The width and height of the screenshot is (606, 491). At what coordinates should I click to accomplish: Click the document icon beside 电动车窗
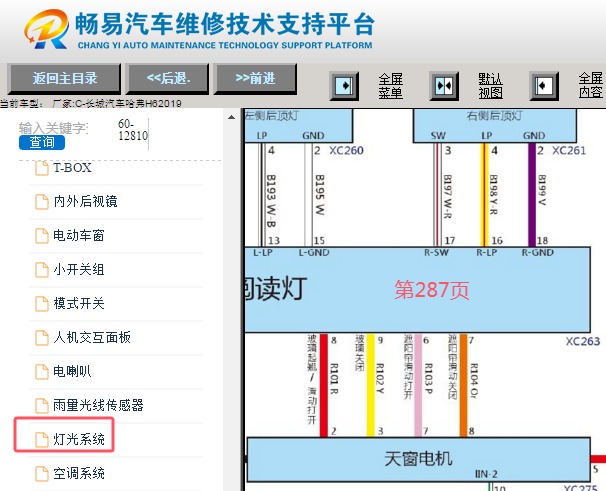(42, 236)
